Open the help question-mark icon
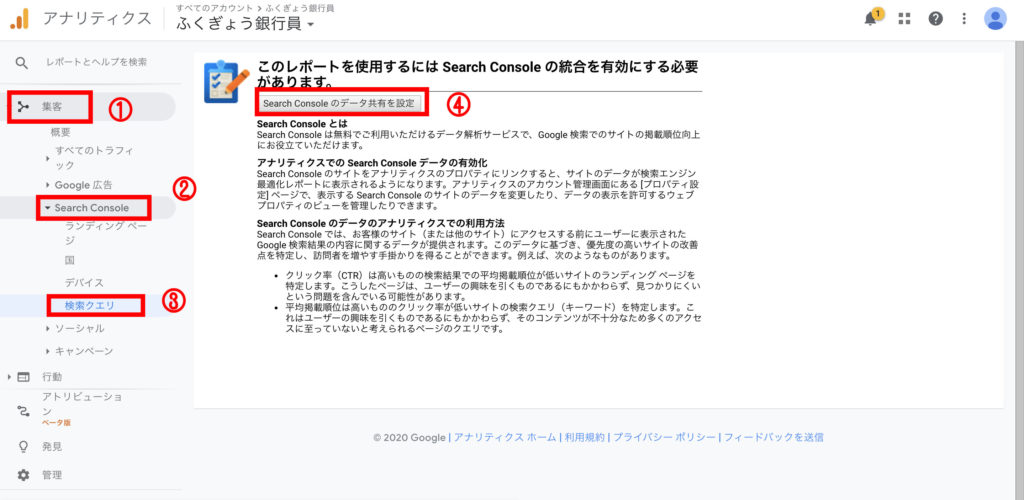This screenshot has width=1024, height=500. (936, 18)
